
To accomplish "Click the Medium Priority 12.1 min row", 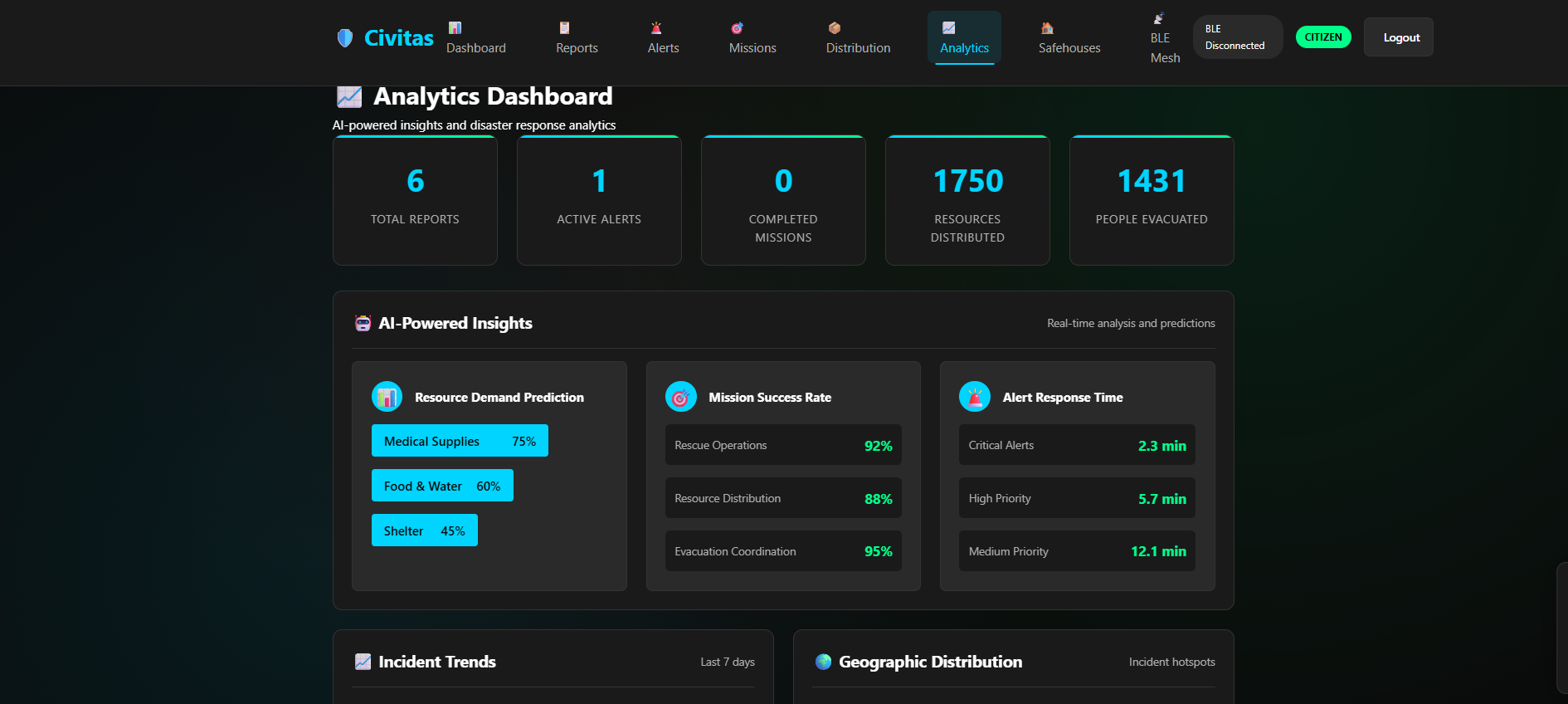I will point(1077,551).
